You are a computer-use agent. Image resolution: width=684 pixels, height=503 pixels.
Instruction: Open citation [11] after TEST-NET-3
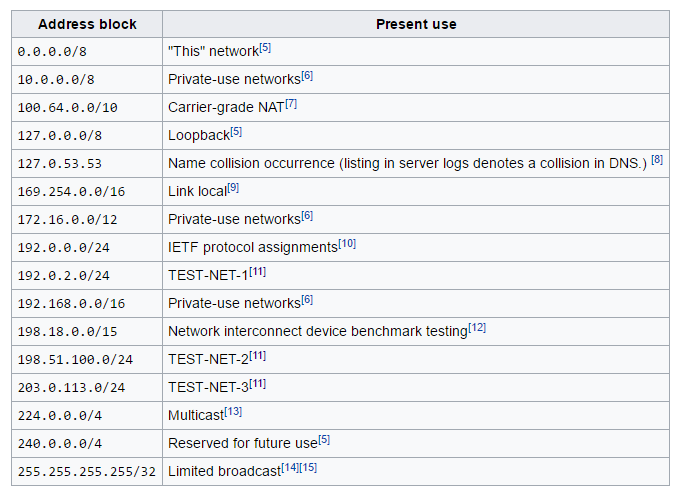tap(257, 383)
